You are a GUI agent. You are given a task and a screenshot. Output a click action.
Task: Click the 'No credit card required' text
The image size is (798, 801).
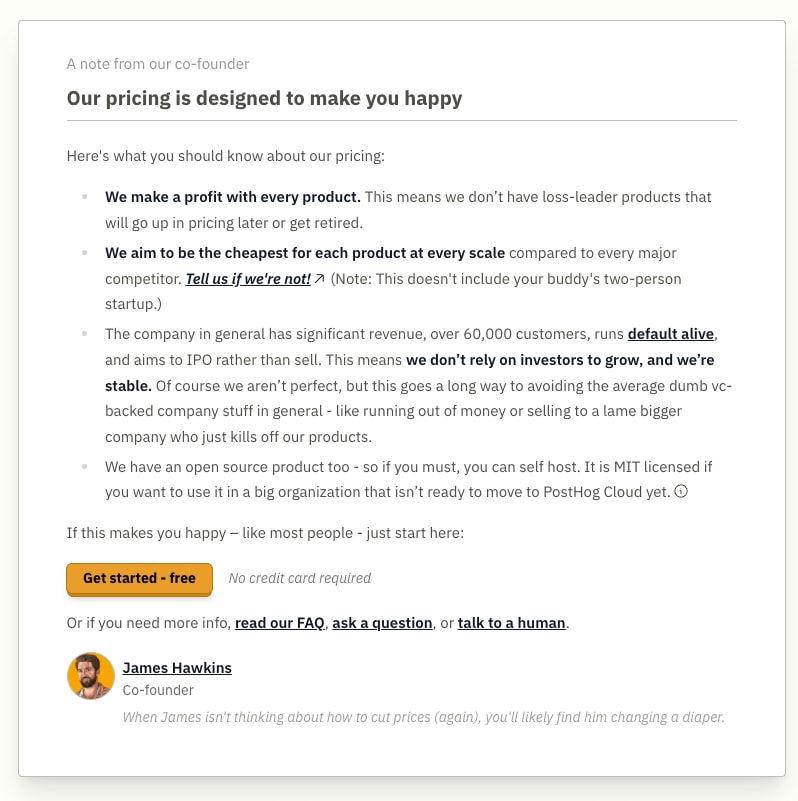coord(299,578)
